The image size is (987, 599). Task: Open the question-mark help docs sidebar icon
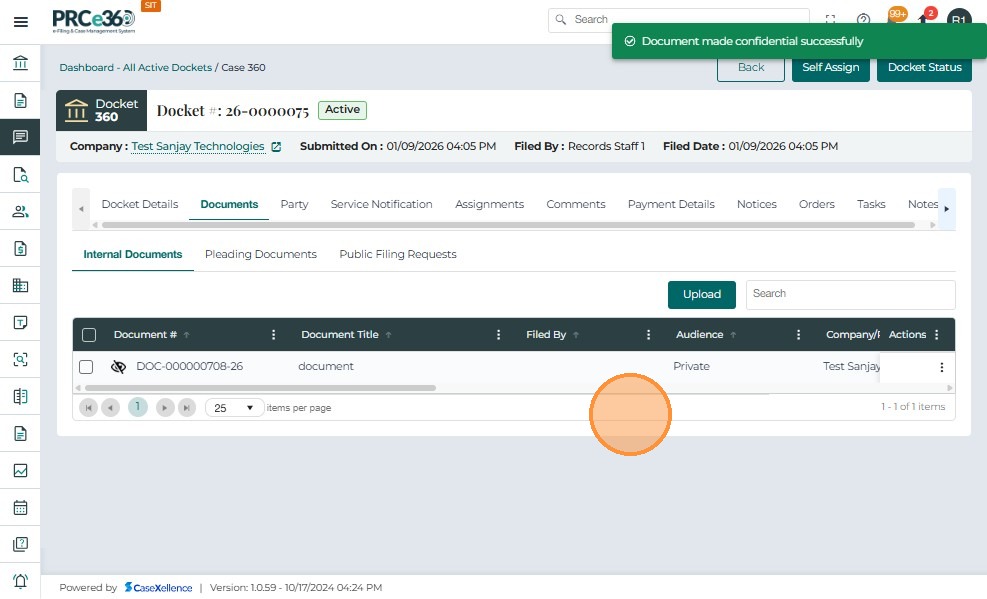coord(20,544)
